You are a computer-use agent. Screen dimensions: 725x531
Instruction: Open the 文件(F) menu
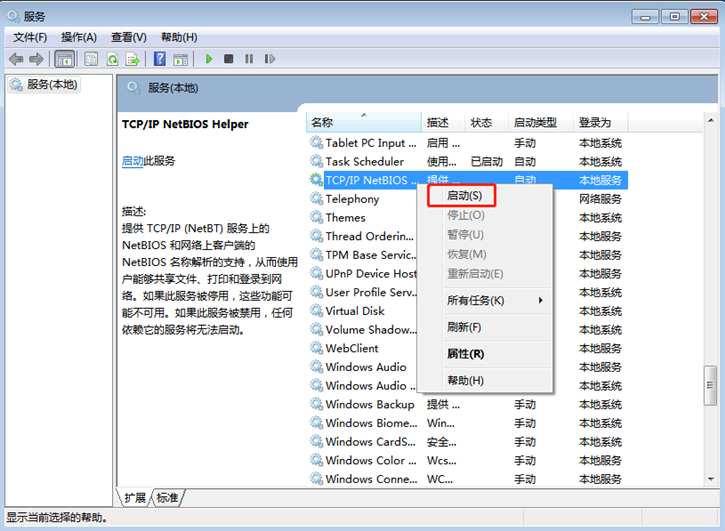coord(30,37)
